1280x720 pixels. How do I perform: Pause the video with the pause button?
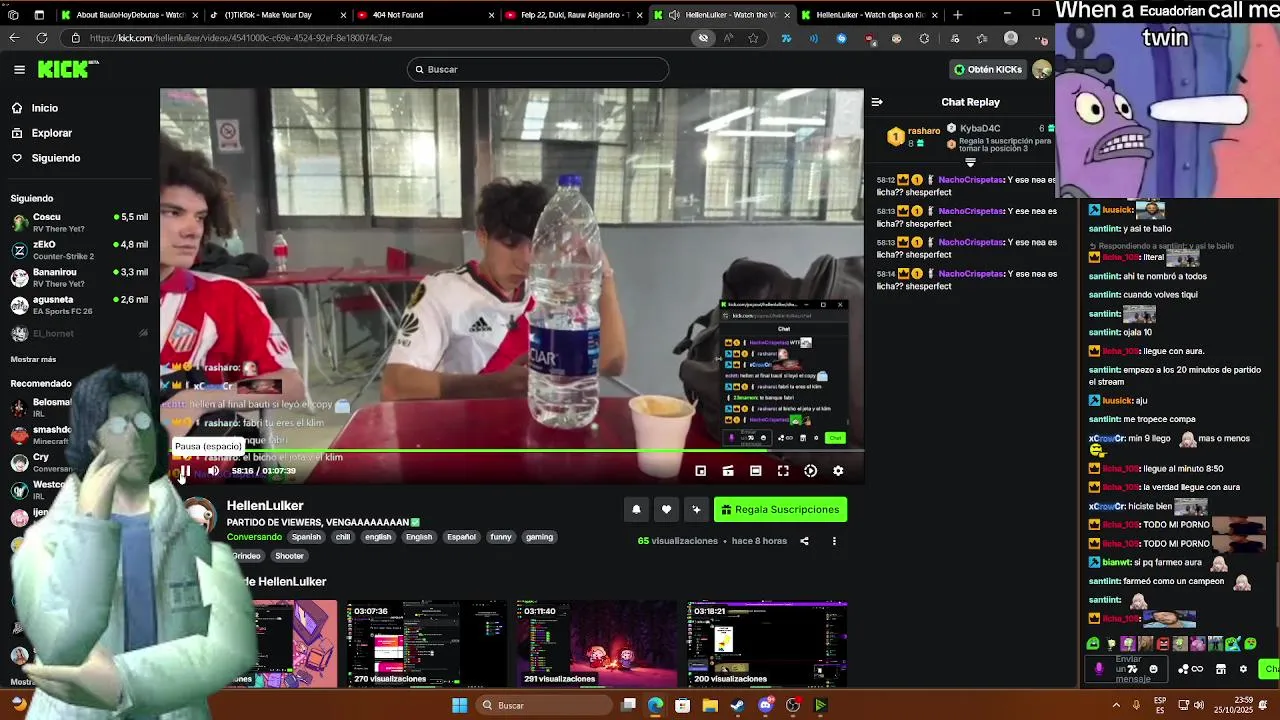click(x=185, y=471)
